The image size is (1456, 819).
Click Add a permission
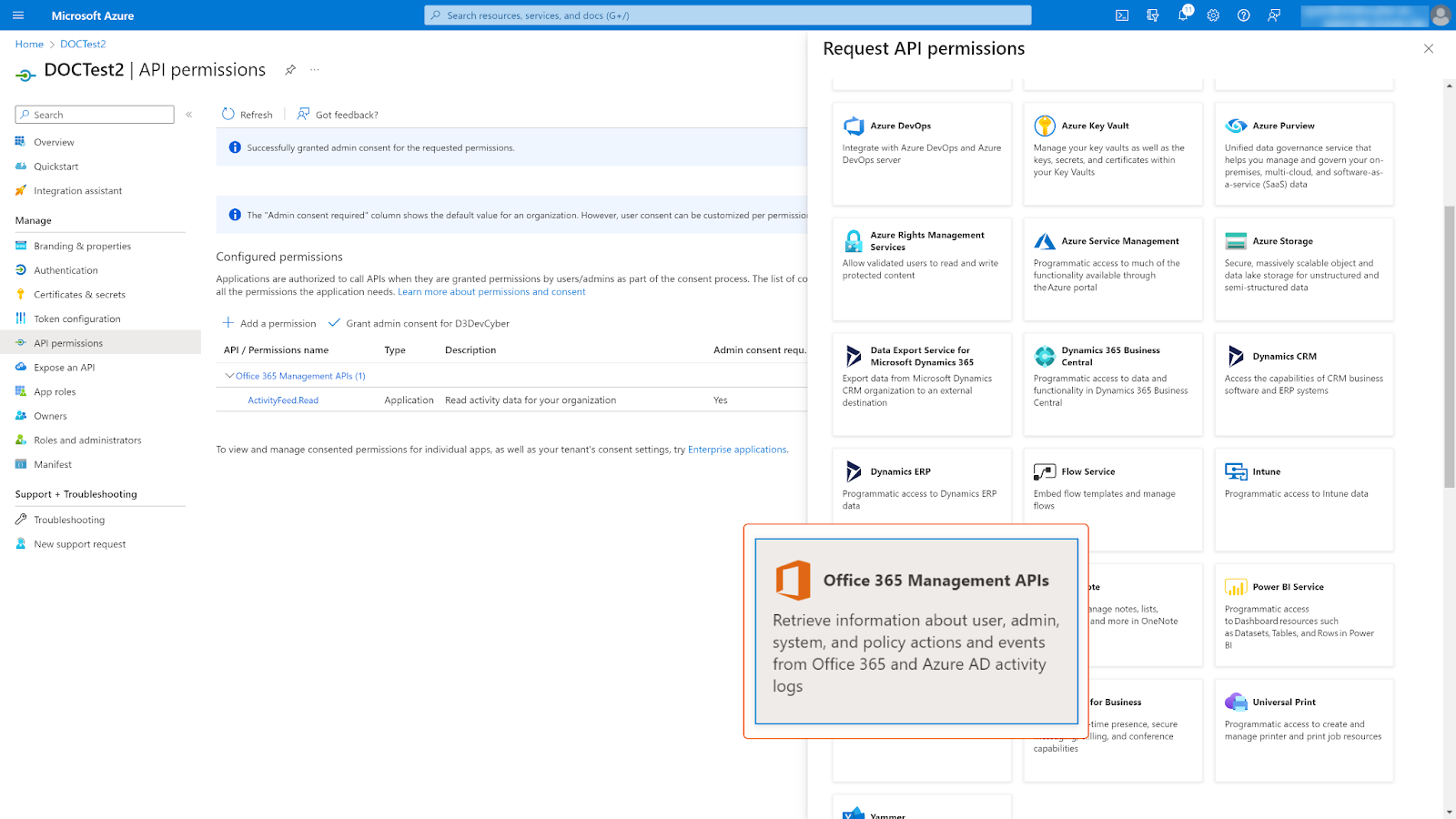pyautogui.click(x=270, y=323)
